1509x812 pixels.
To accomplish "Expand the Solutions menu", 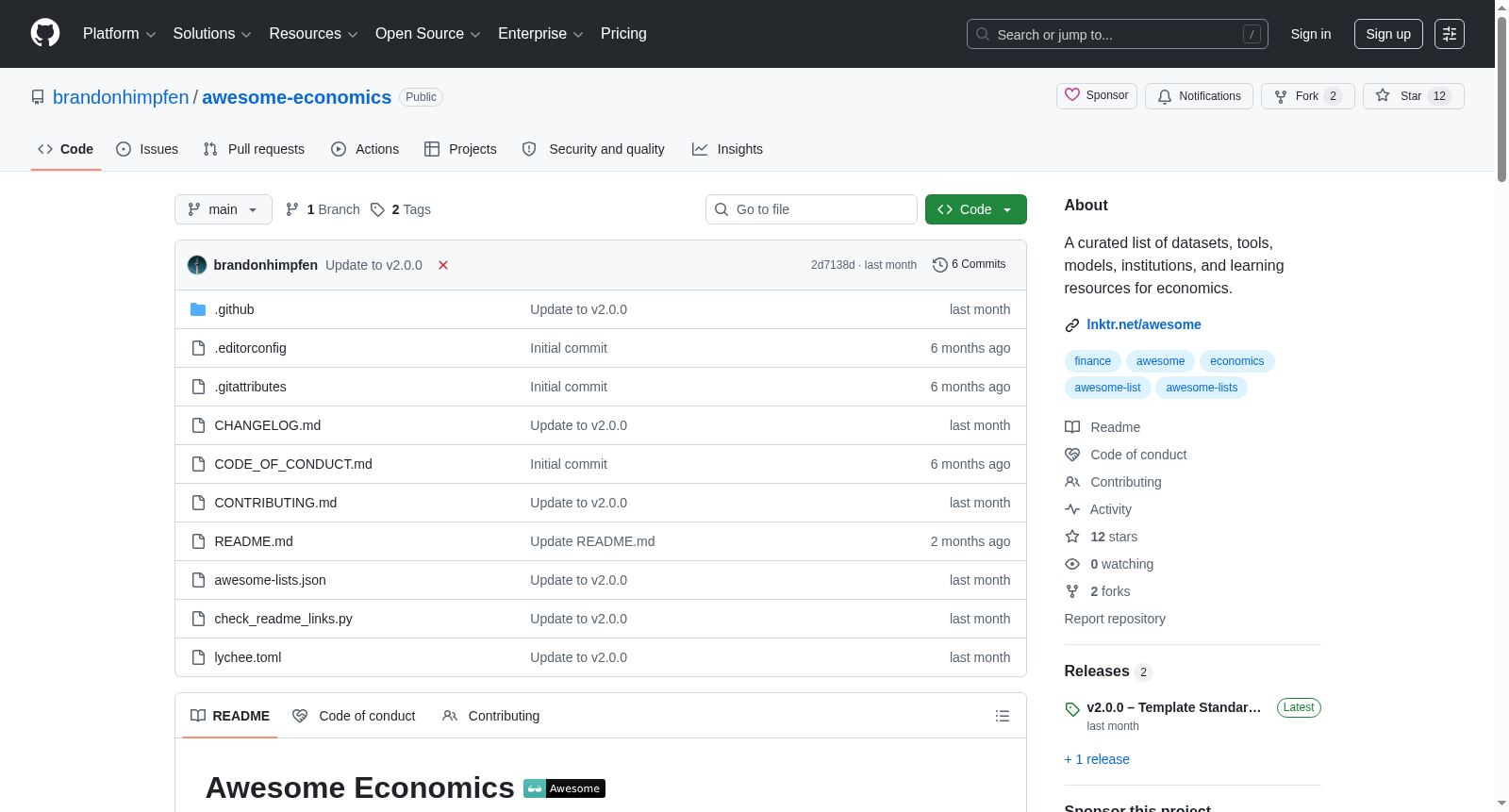I will 212,34.
